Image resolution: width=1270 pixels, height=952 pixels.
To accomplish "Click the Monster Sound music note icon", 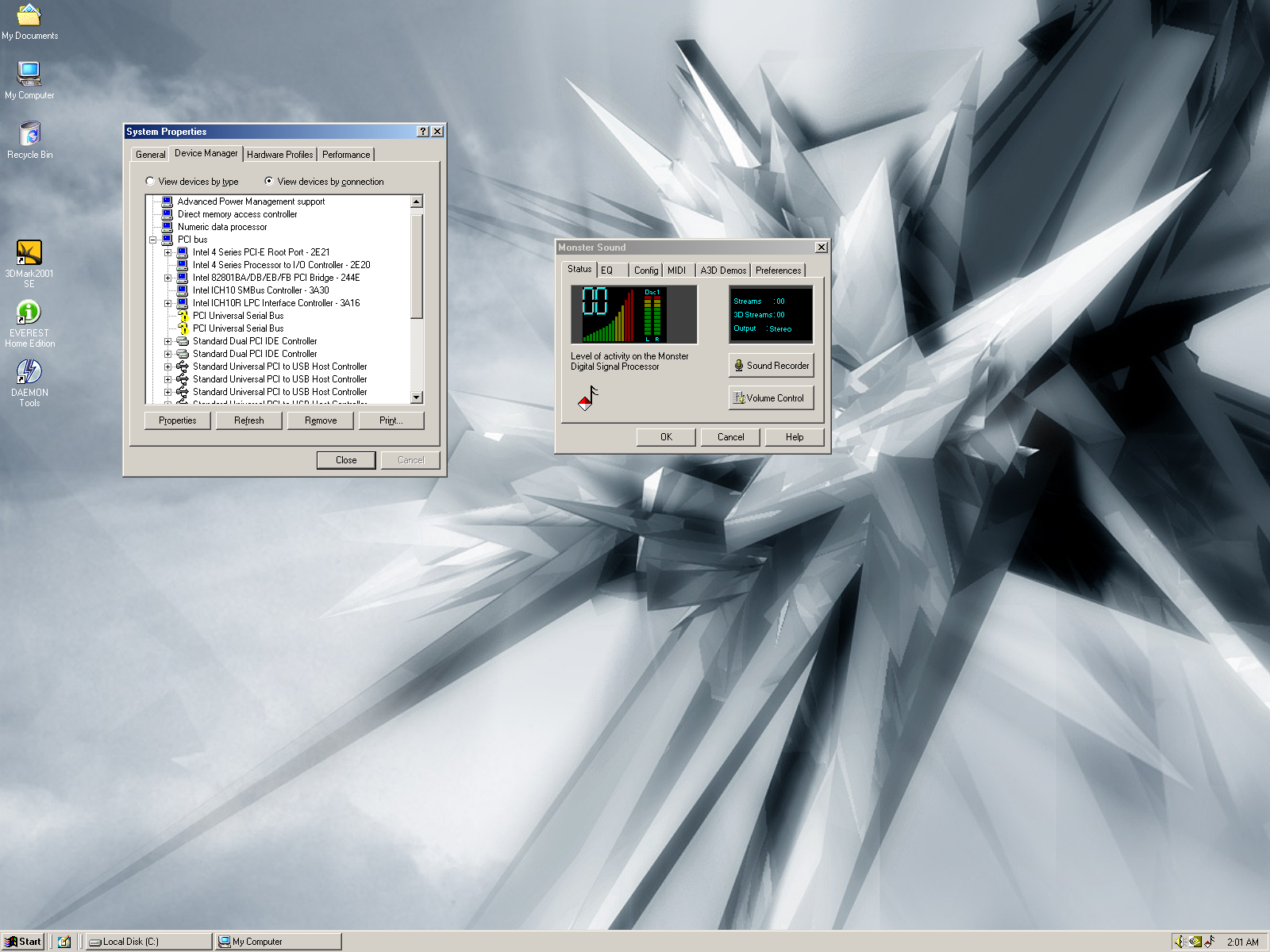I will point(587,397).
